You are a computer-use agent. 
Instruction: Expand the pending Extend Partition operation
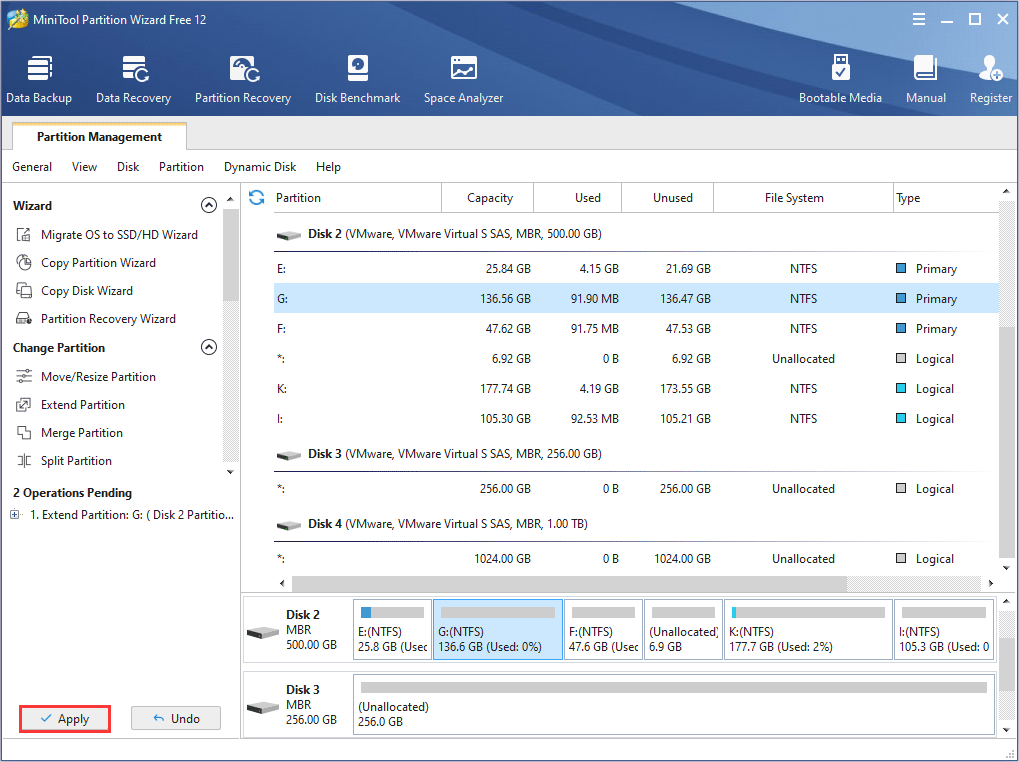15,514
